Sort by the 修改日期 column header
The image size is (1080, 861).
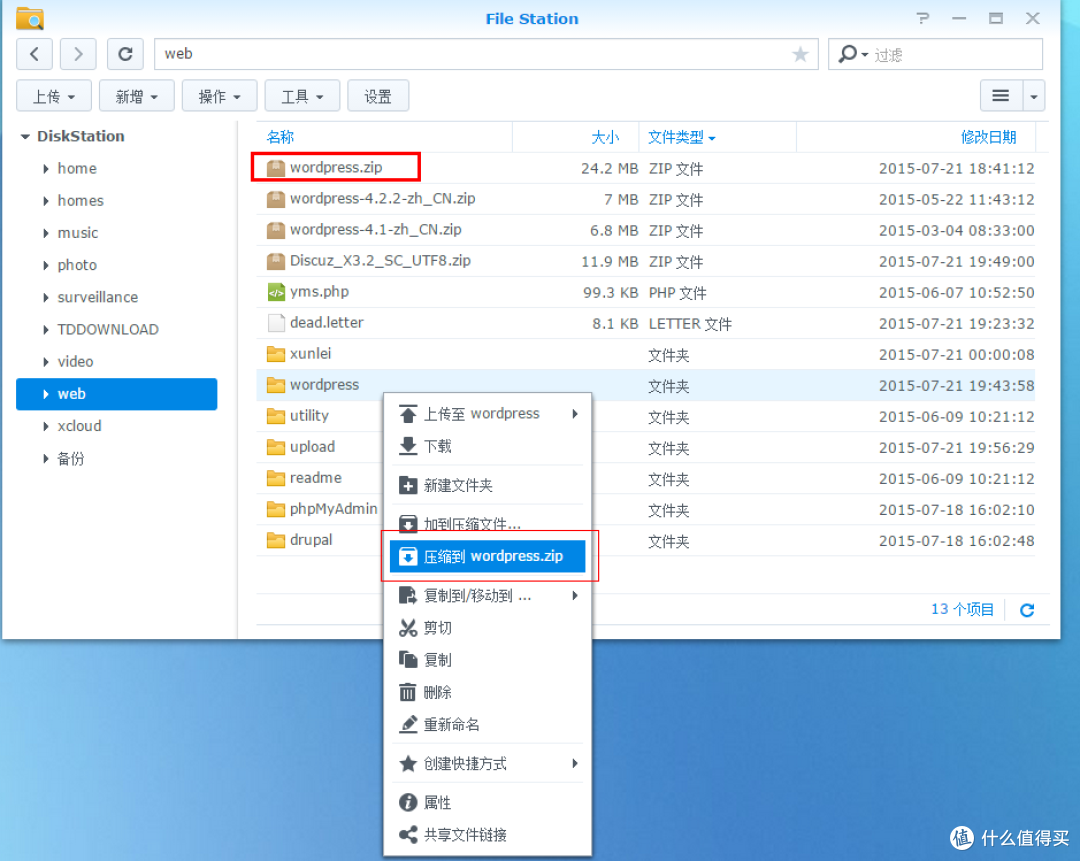pos(917,136)
